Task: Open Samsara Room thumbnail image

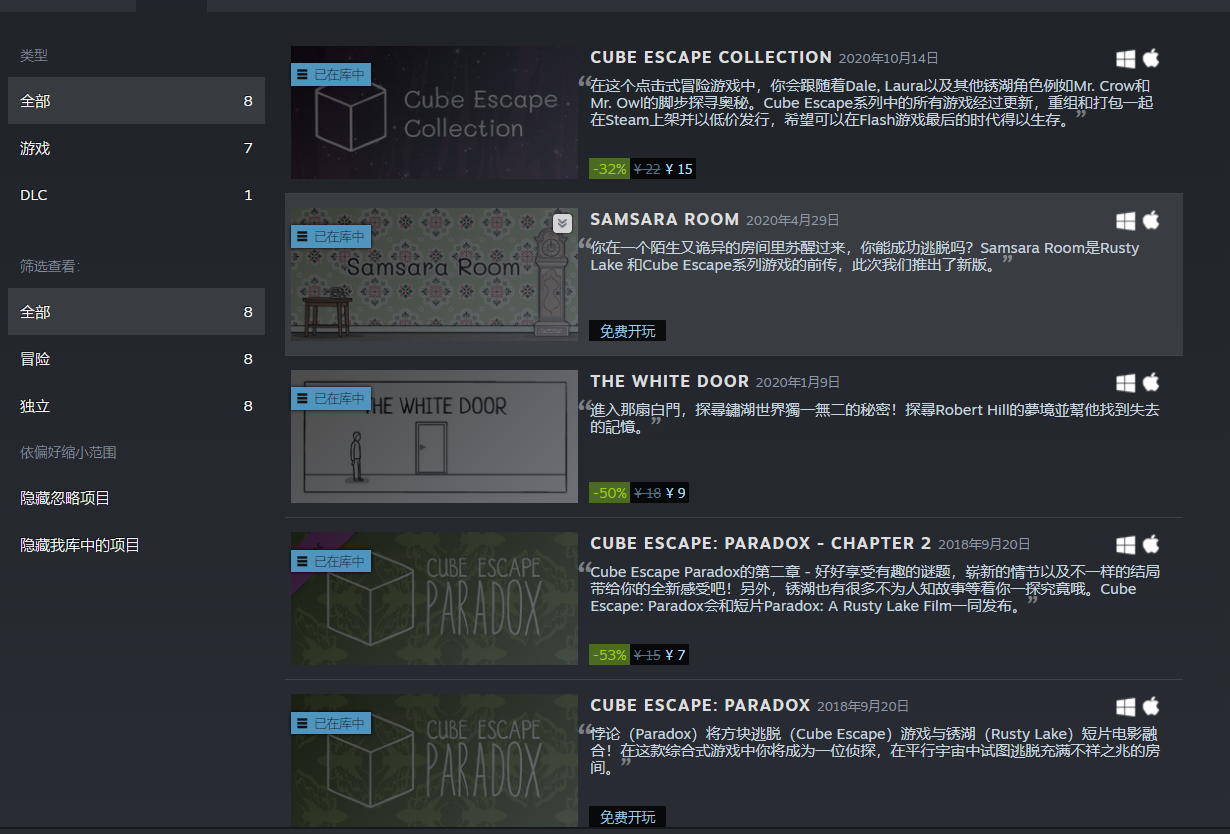Action: (434, 275)
